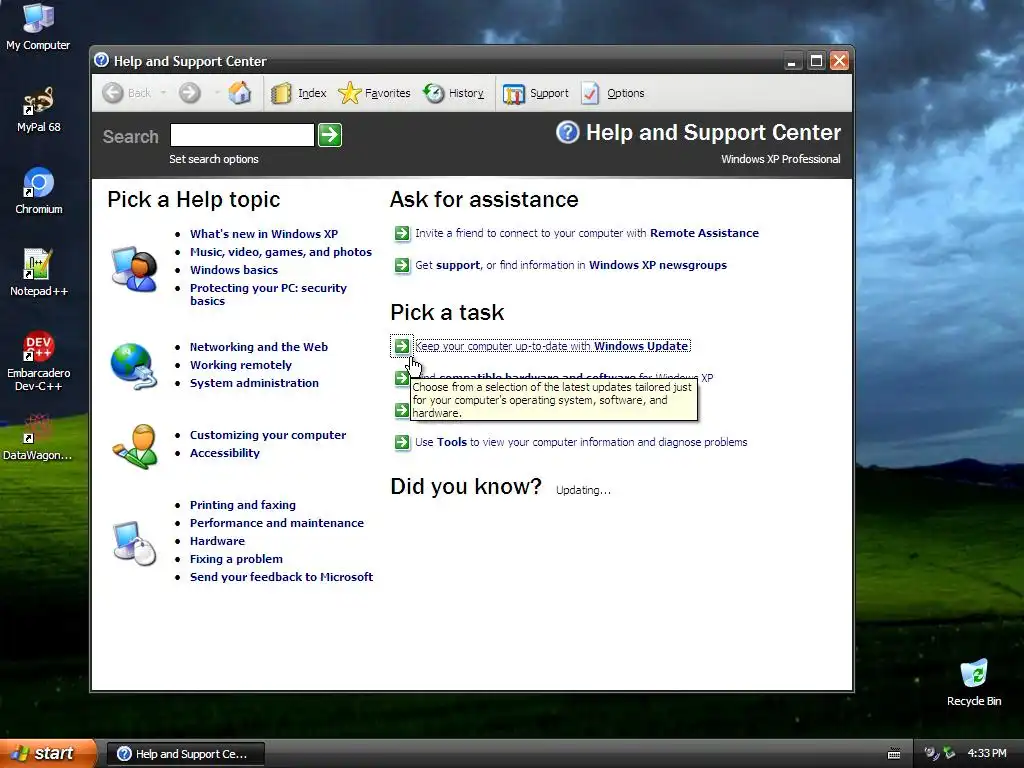Open My Computer desktop icon
The height and width of the screenshot is (768, 1024).
[38, 26]
